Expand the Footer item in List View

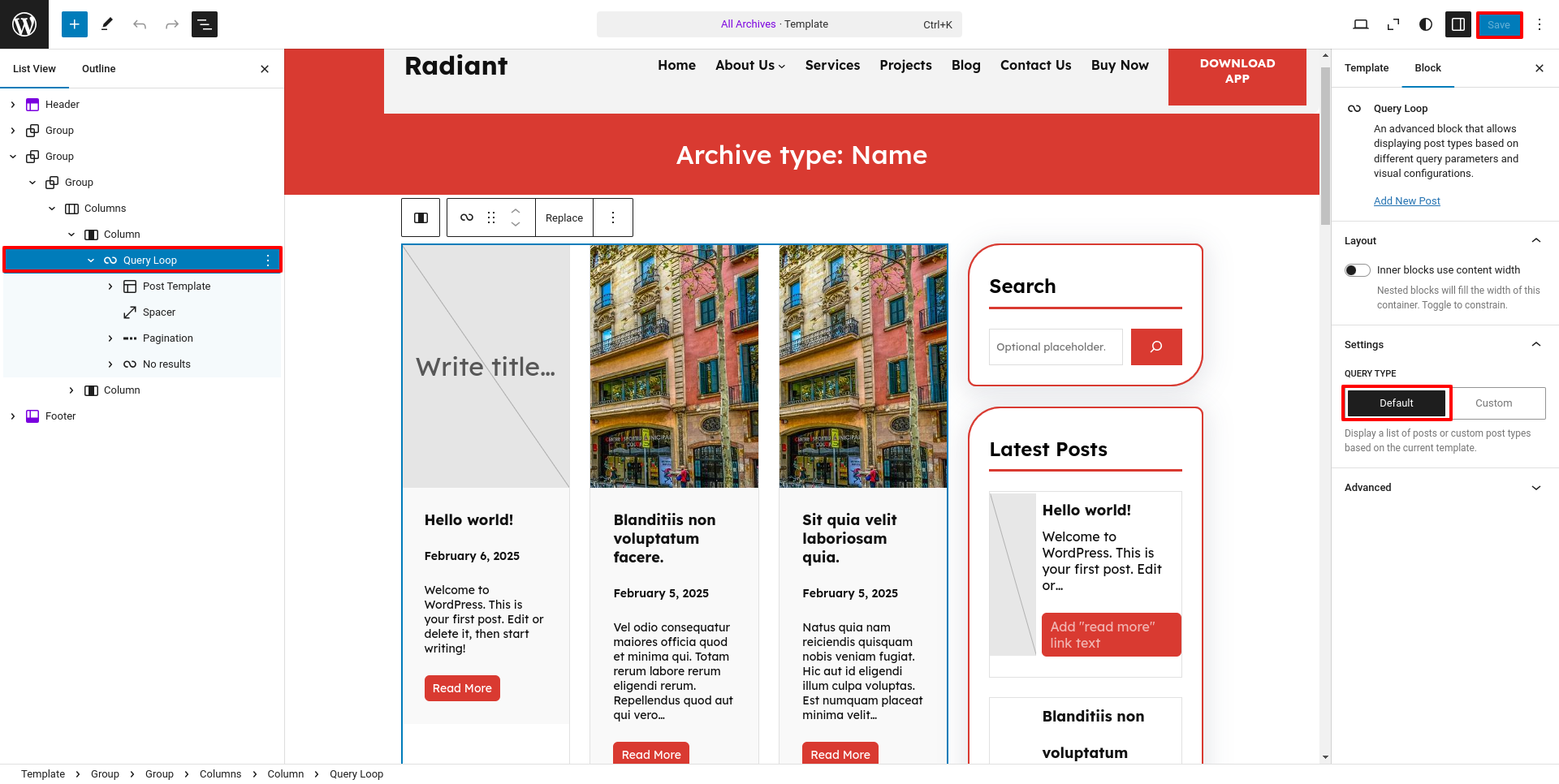pos(13,416)
